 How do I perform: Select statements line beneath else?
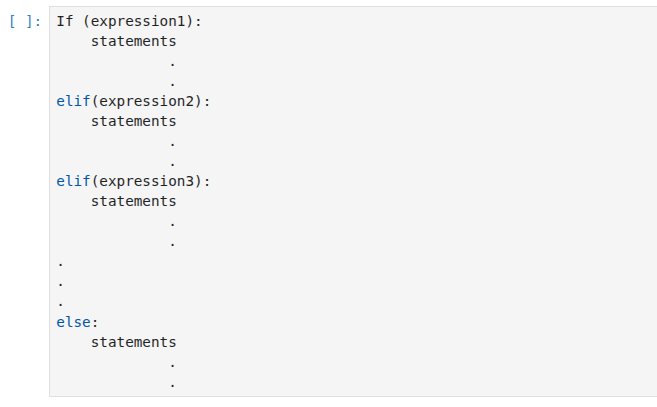pyautogui.click(x=134, y=342)
